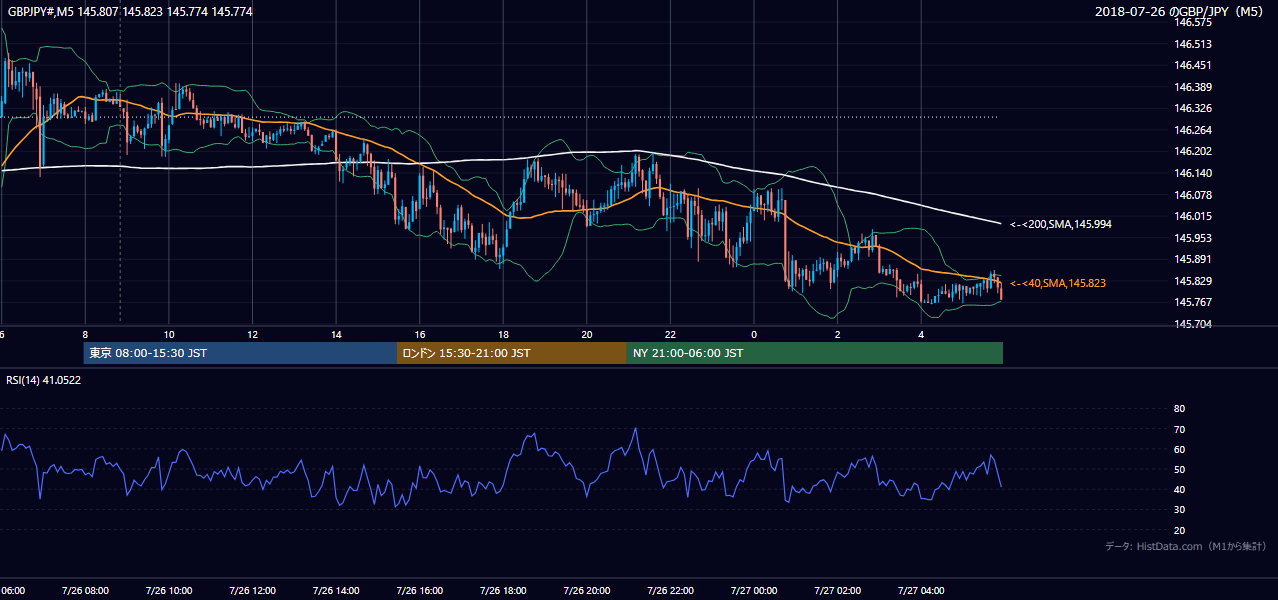Click price level 146.202 on axis
The width and height of the screenshot is (1278, 600).
(x=1194, y=151)
